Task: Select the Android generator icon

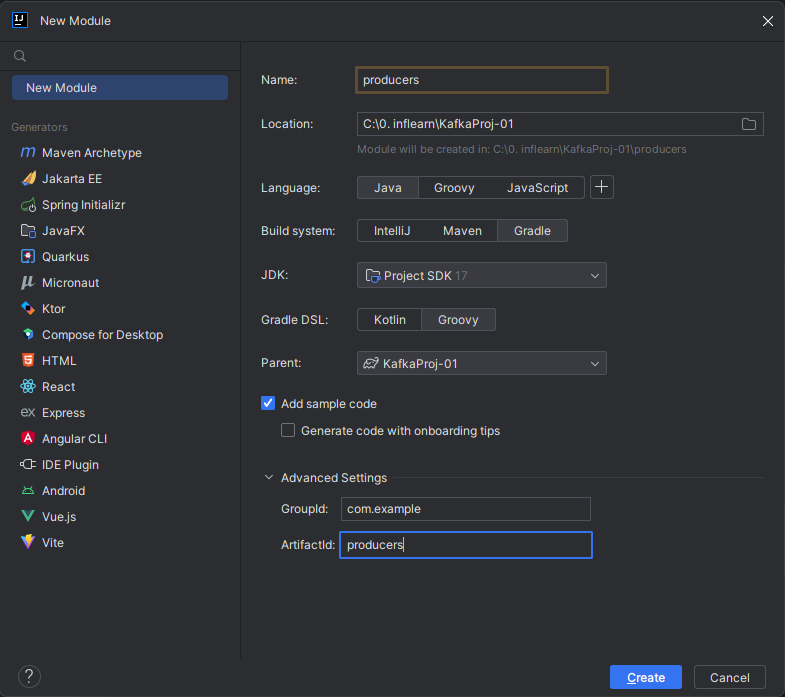Action: click(x=28, y=491)
